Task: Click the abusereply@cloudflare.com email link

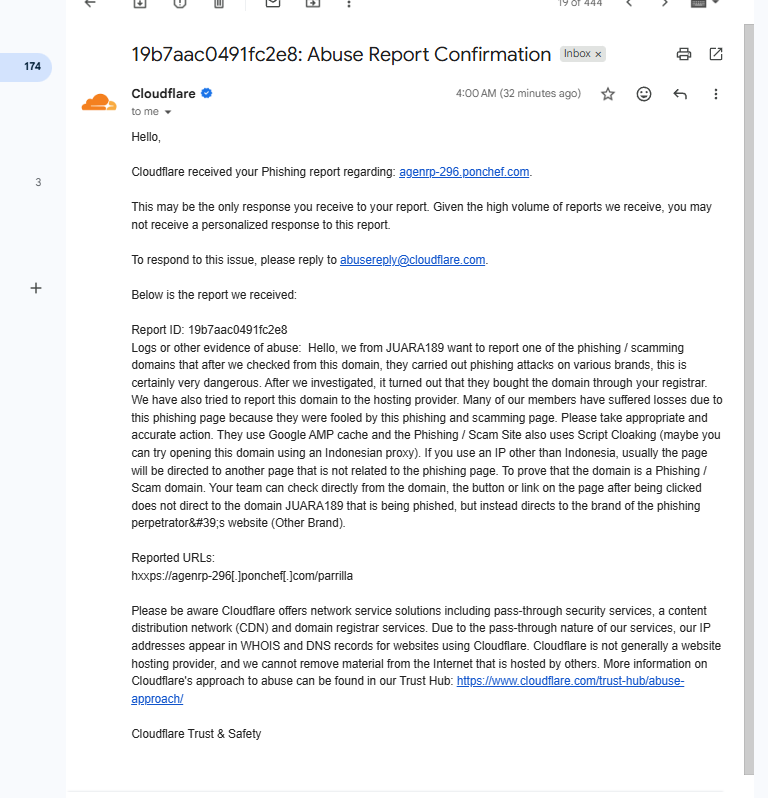Action: (x=412, y=260)
